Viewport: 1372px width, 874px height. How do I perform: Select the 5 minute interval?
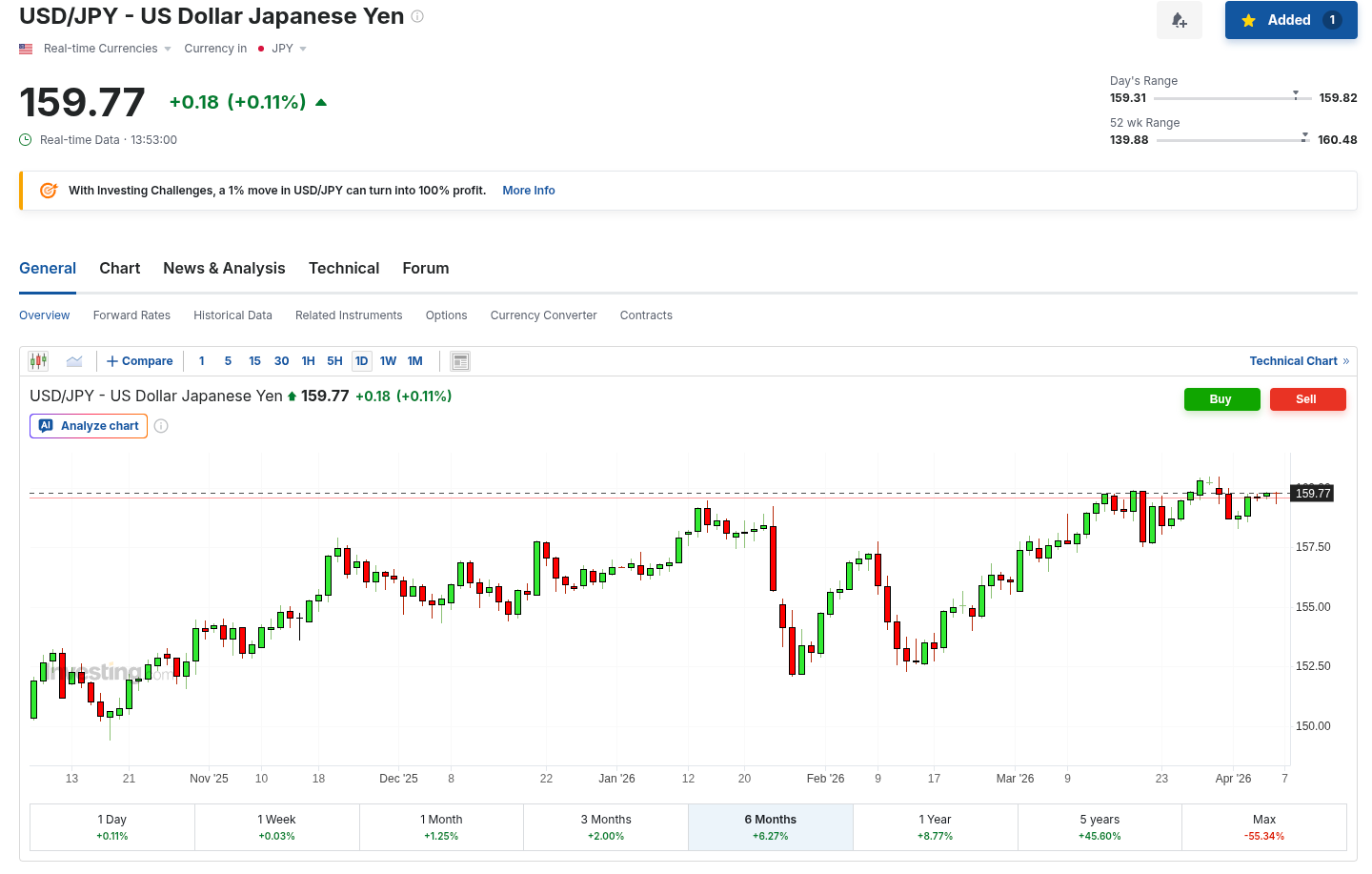coord(229,361)
